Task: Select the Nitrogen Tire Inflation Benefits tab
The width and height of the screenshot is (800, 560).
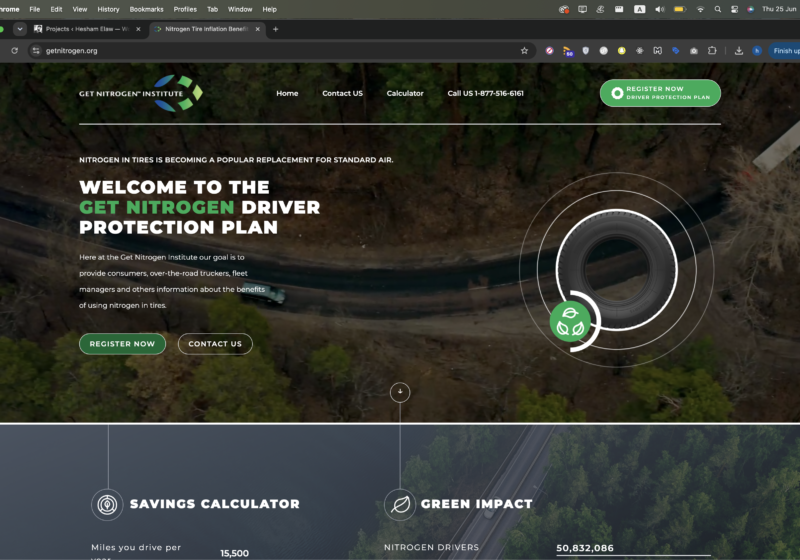Action: pos(206,29)
